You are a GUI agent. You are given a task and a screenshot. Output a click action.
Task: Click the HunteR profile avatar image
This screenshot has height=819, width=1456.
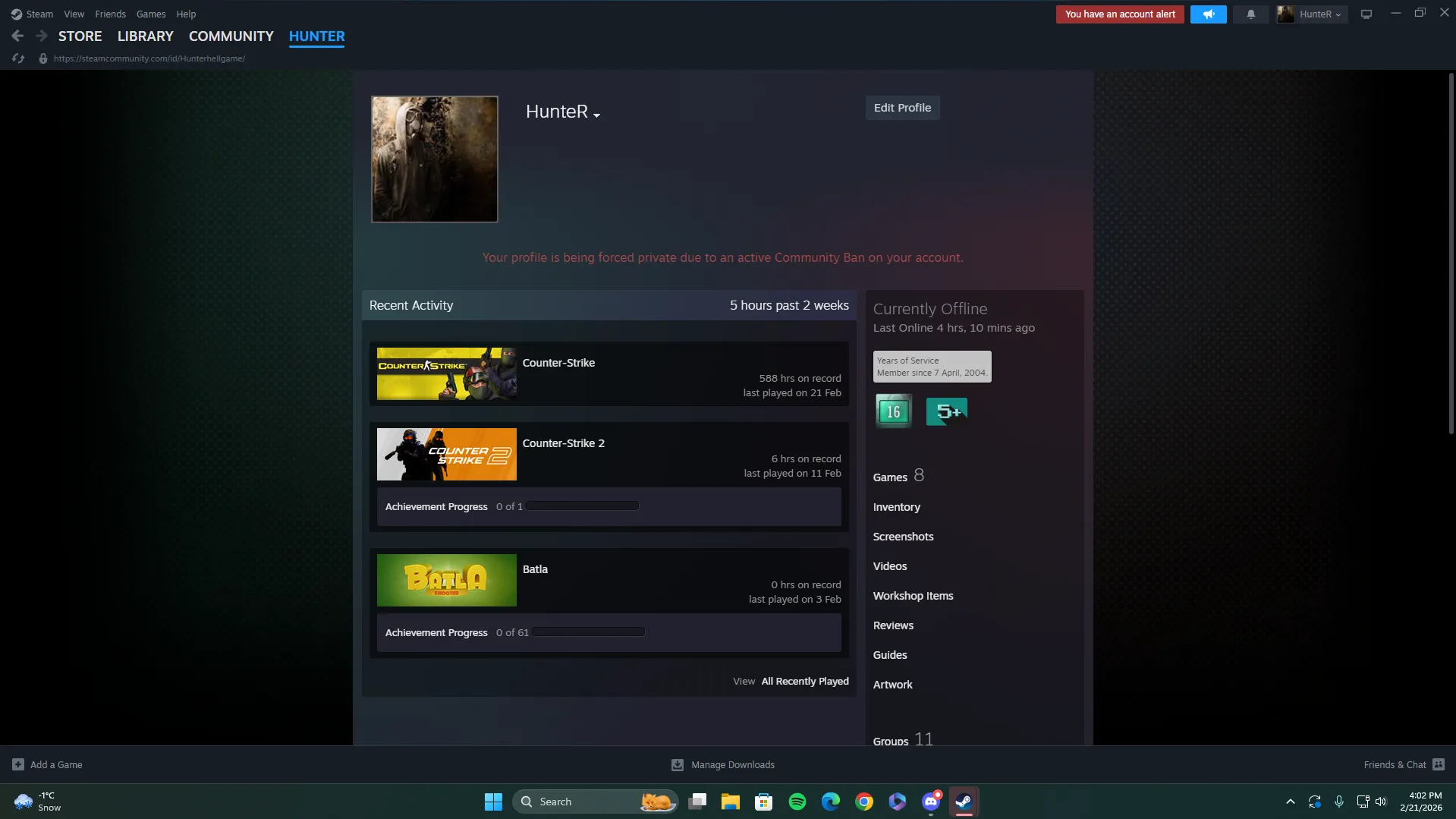point(434,159)
